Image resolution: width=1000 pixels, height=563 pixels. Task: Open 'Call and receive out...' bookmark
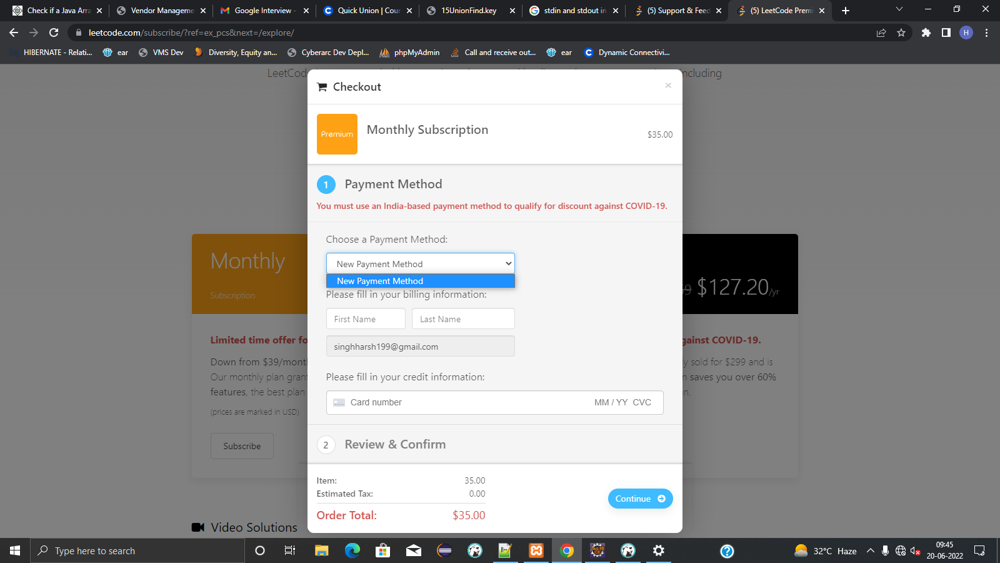(x=493, y=52)
